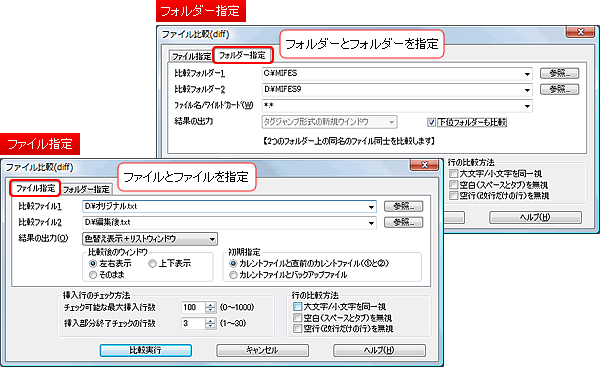600x367 pixels.
Task: Select the フォルダー指定 tab in the folder dialog
Action: pyautogui.click(x=242, y=55)
